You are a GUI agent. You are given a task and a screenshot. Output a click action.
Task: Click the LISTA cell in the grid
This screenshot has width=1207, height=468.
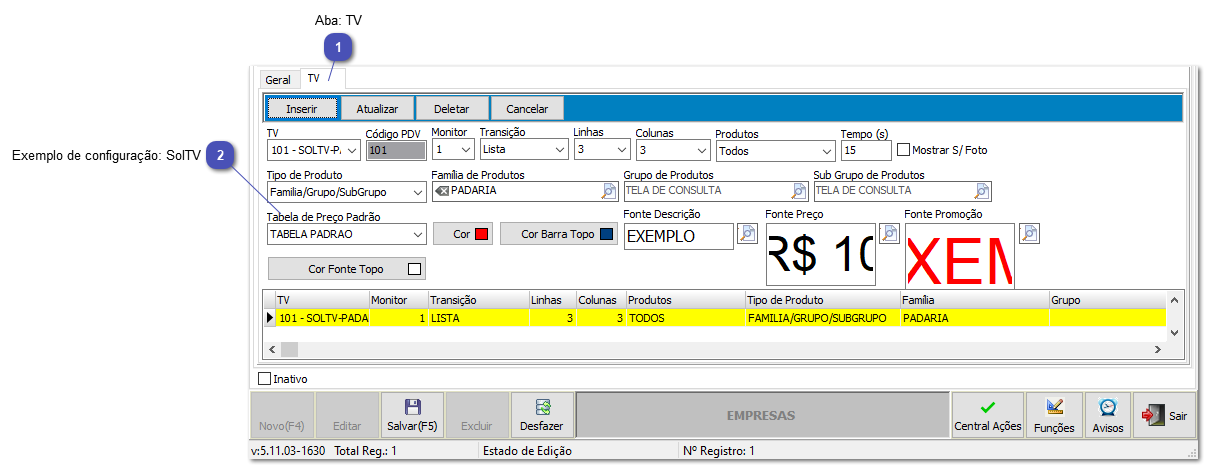tap(479, 318)
